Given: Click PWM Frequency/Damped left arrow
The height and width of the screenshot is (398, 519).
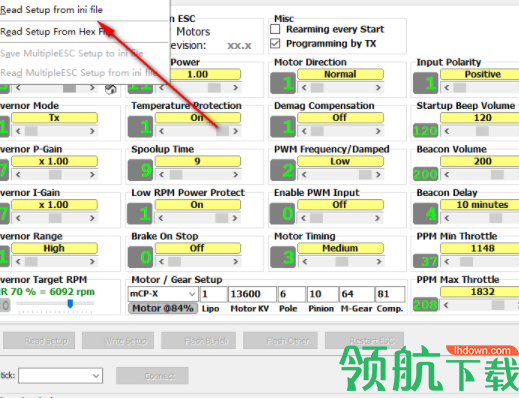Looking at the screenshot, I should tap(304, 175).
